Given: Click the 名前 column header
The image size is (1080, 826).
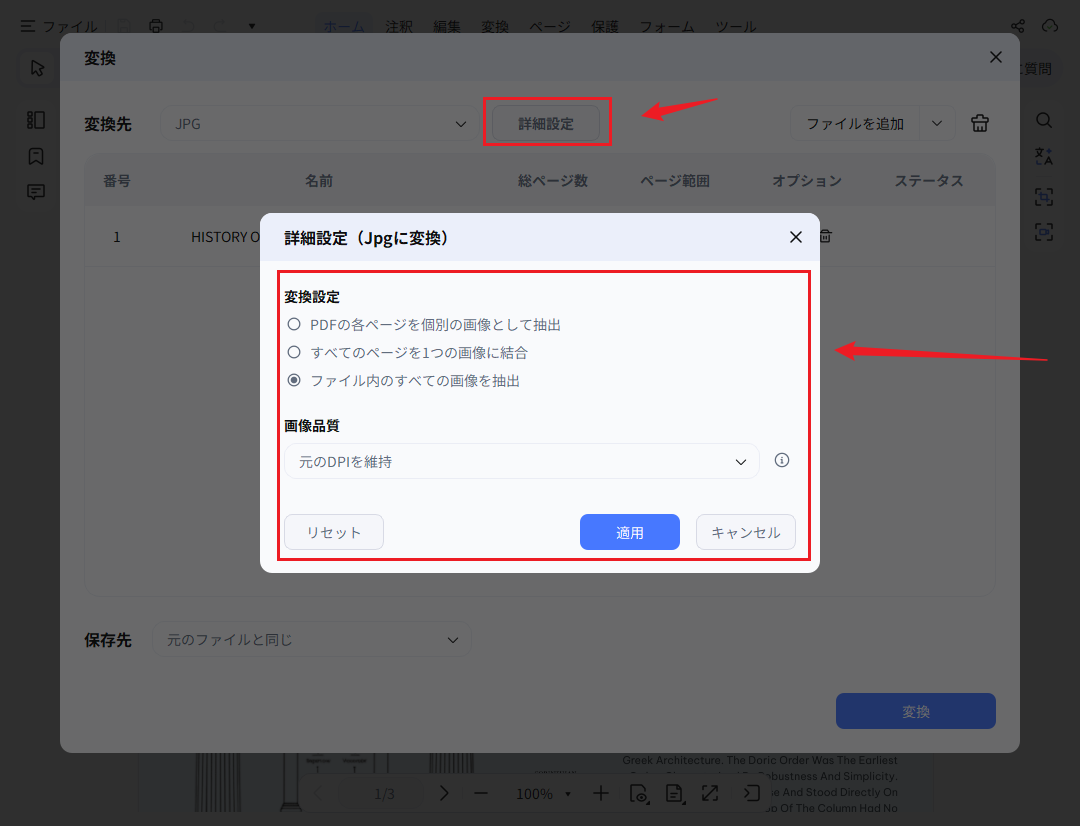Looking at the screenshot, I should (319, 180).
